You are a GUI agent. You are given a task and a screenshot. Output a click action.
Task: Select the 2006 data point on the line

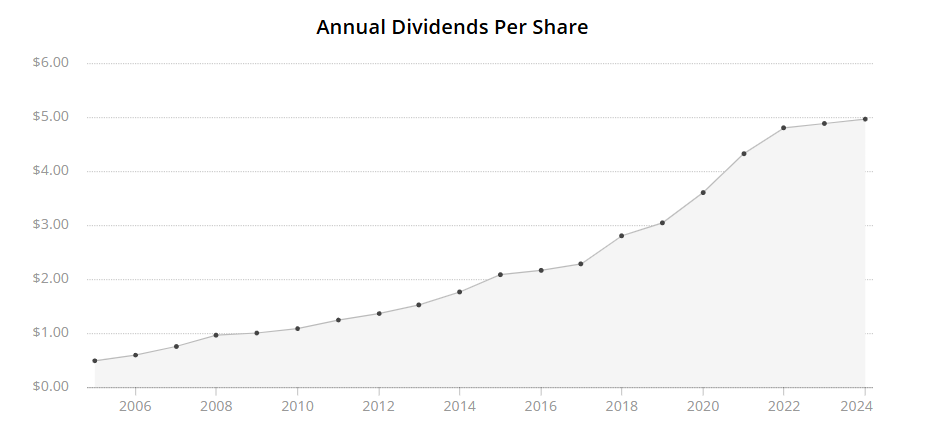(x=135, y=355)
